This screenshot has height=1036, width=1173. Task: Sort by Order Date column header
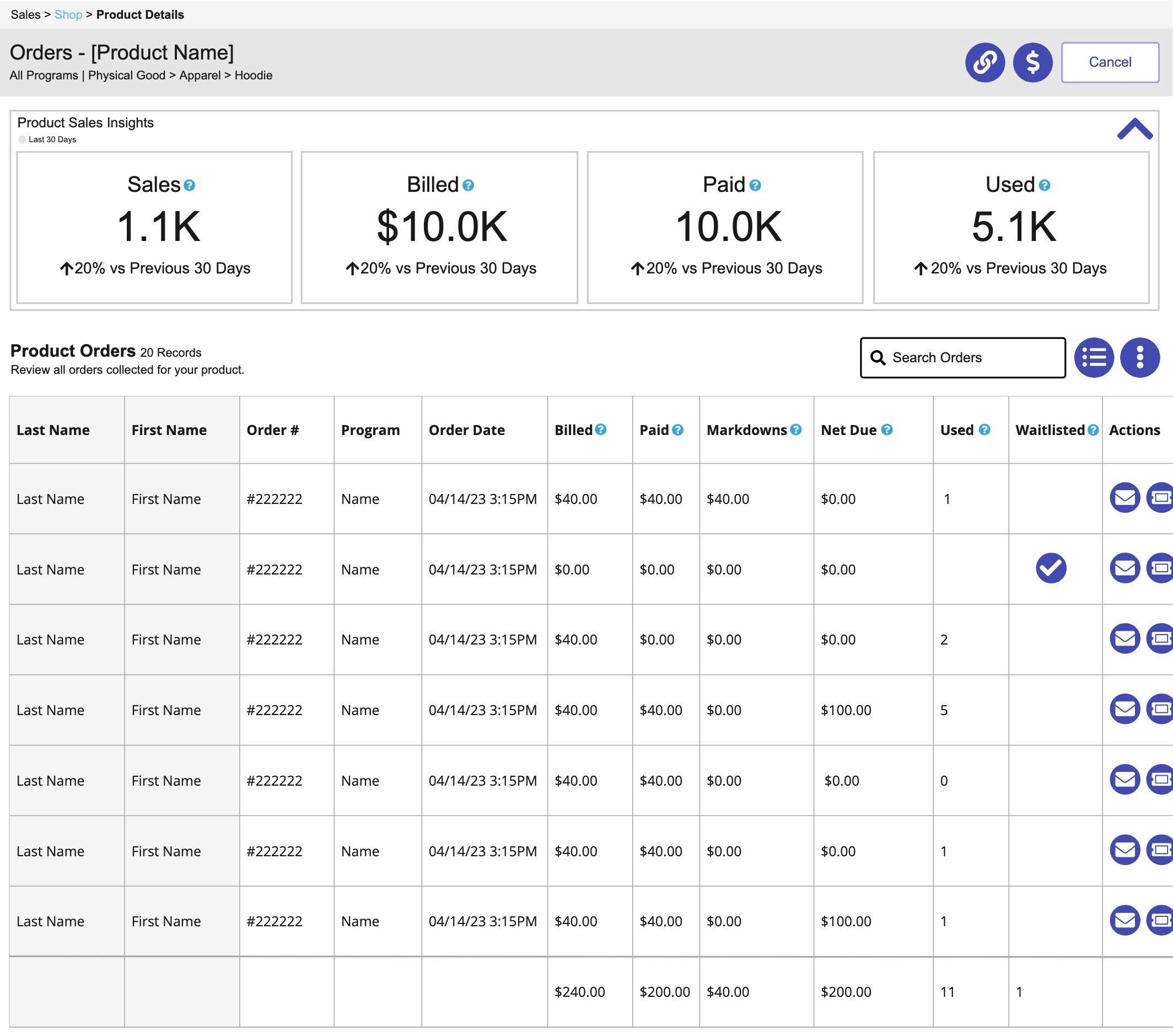click(466, 430)
